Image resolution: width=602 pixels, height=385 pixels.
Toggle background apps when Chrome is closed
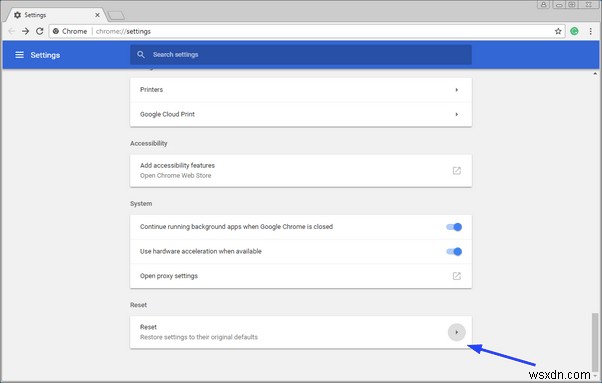(x=454, y=227)
